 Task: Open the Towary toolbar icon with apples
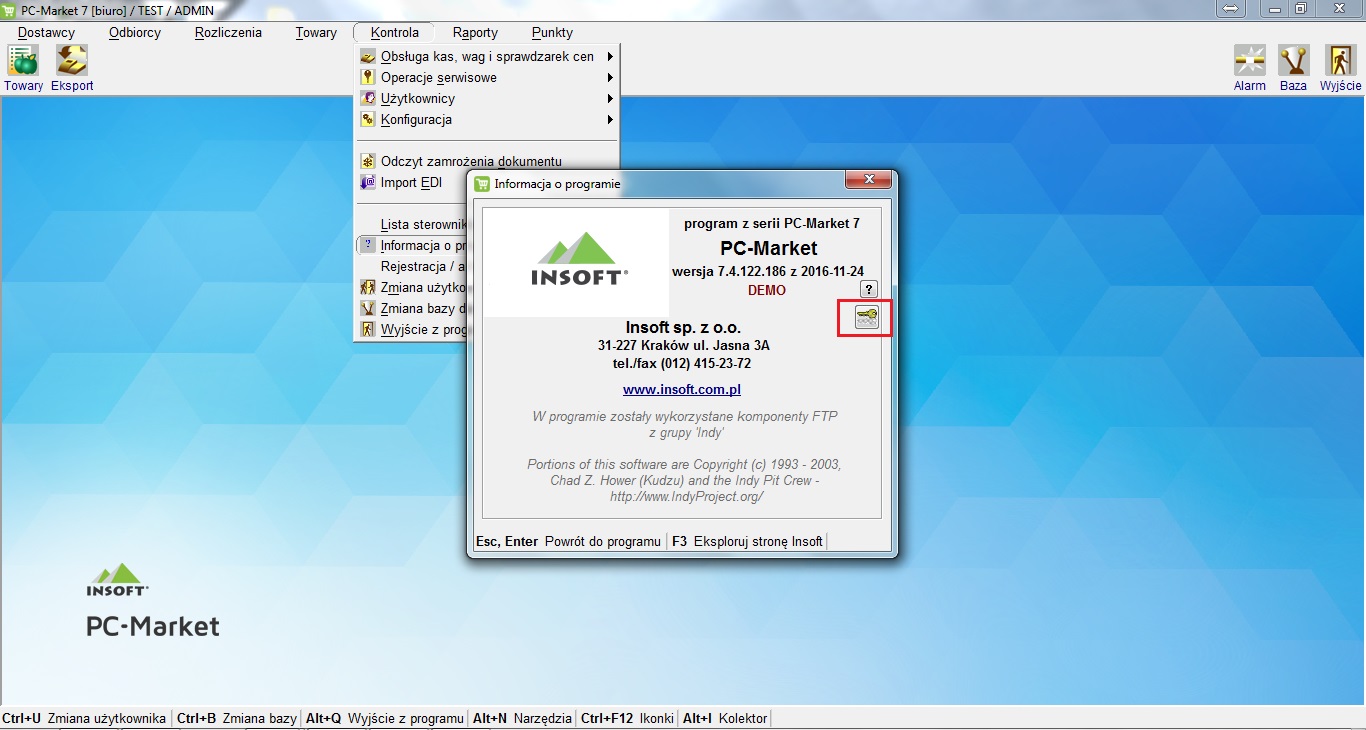click(23, 61)
